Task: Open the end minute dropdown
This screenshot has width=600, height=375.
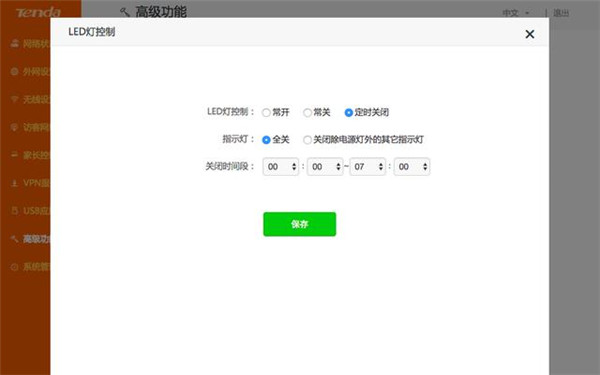Action: pyautogui.click(x=412, y=167)
